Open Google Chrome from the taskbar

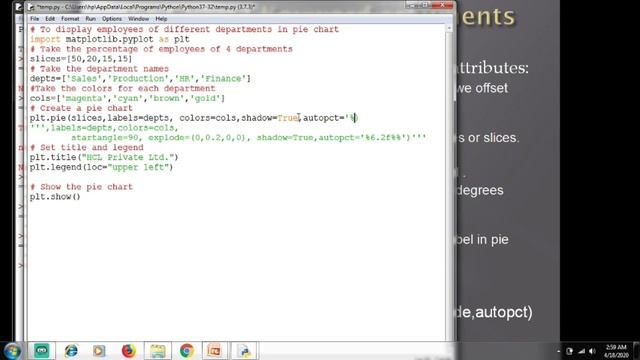[x=187, y=351]
